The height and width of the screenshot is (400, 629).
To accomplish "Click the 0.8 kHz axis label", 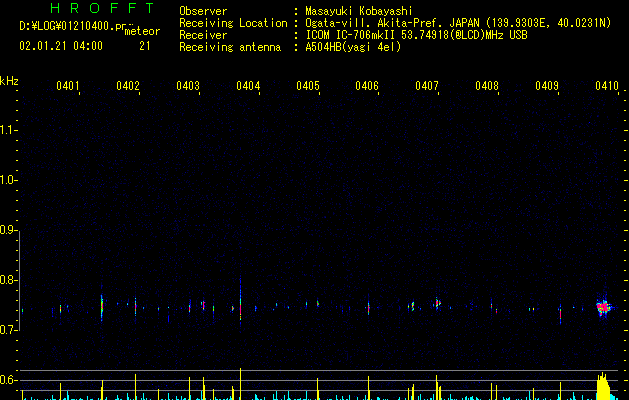I will tap(8, 280).
